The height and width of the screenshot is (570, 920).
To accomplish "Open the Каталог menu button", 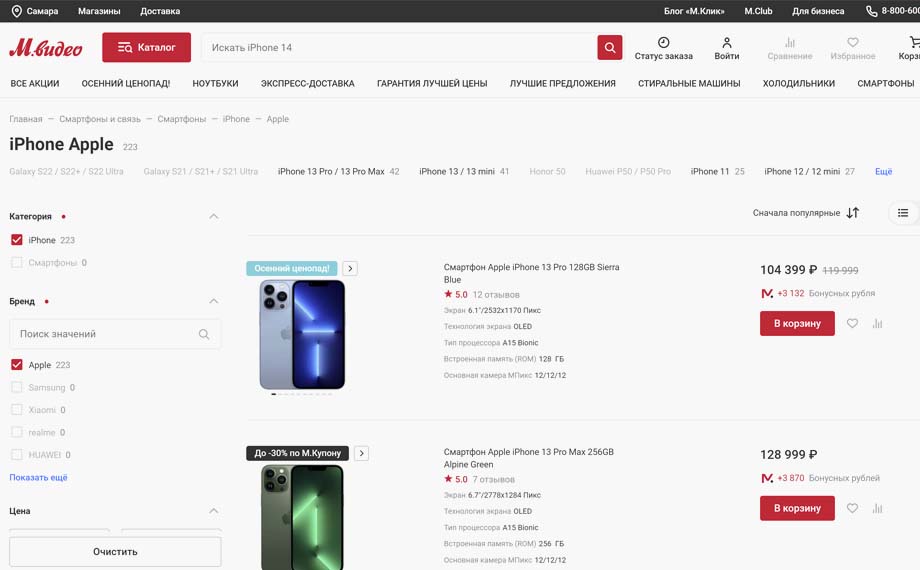I will (x=146, y=48).
